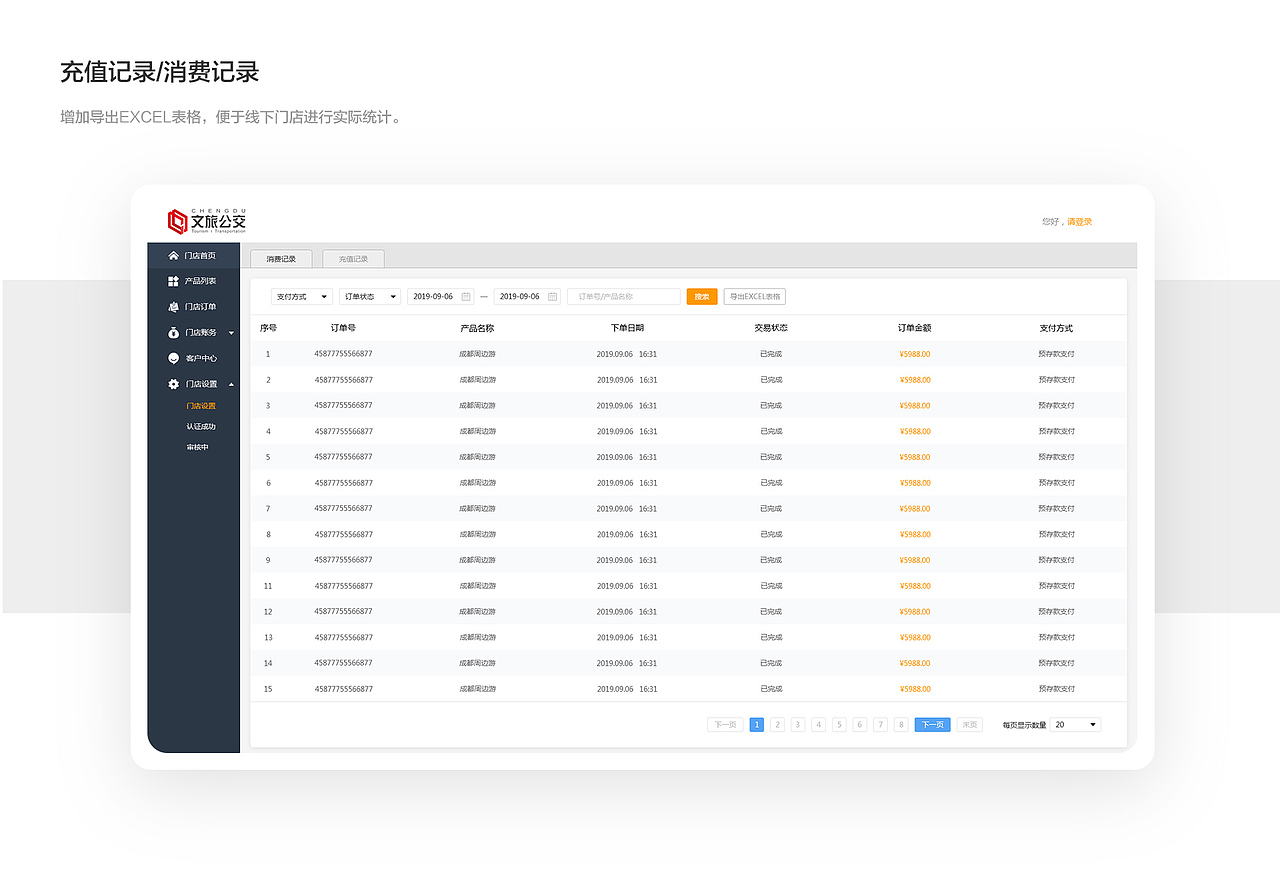
Task: Go to page 8
Action: click(x=901, y=725)
